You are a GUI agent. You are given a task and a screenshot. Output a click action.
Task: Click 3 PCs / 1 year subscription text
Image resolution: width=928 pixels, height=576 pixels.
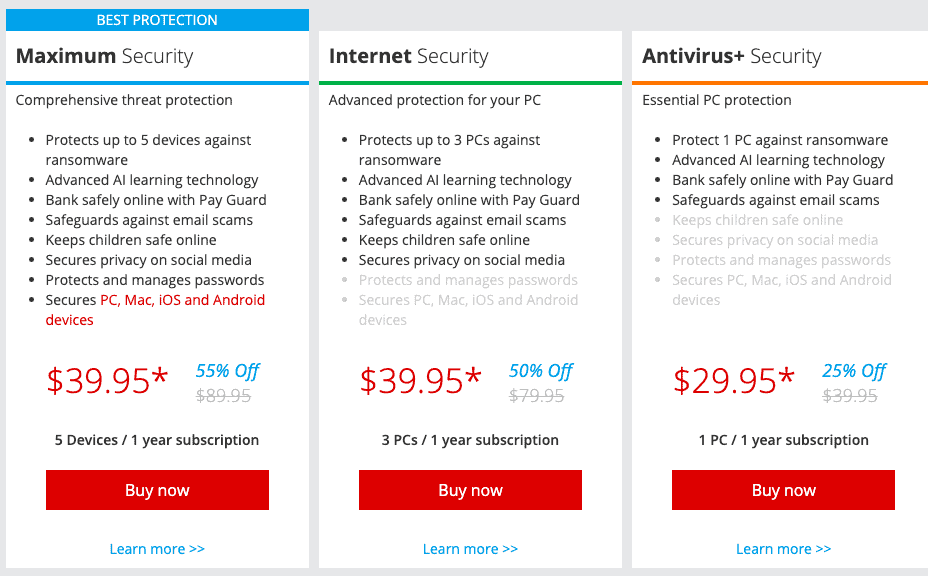click(x=470, y=440)
